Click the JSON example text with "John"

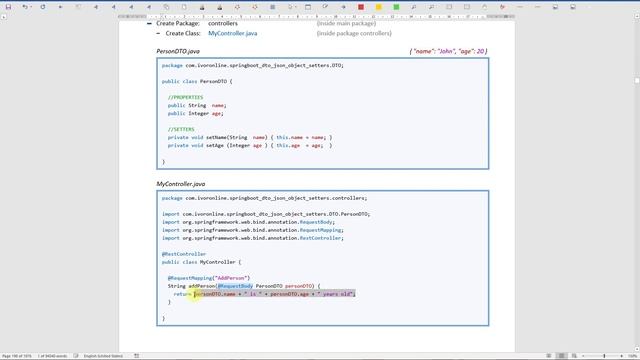[x=448, y=51]
